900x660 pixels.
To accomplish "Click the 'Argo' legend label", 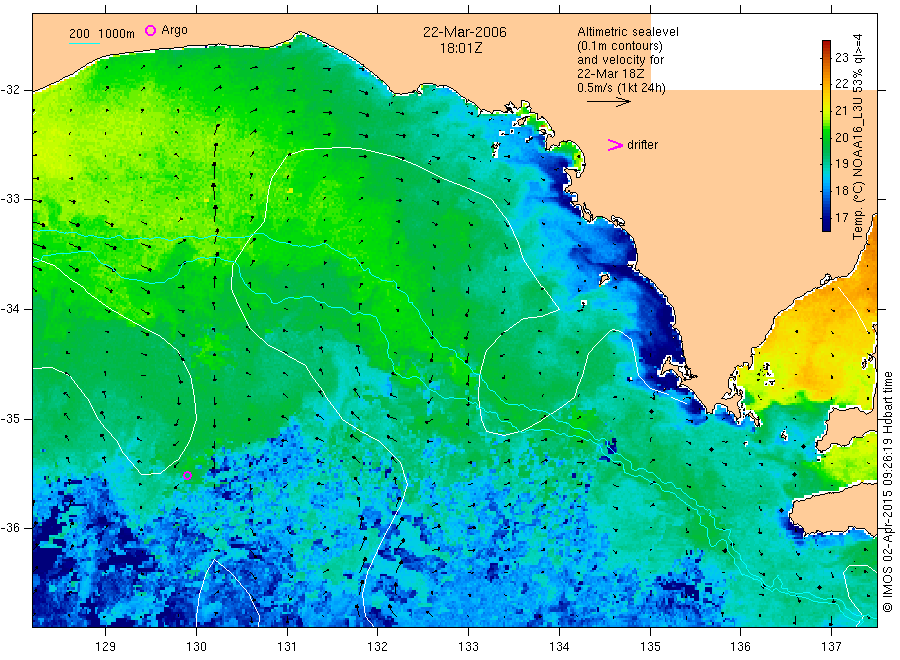I will 174,30.
